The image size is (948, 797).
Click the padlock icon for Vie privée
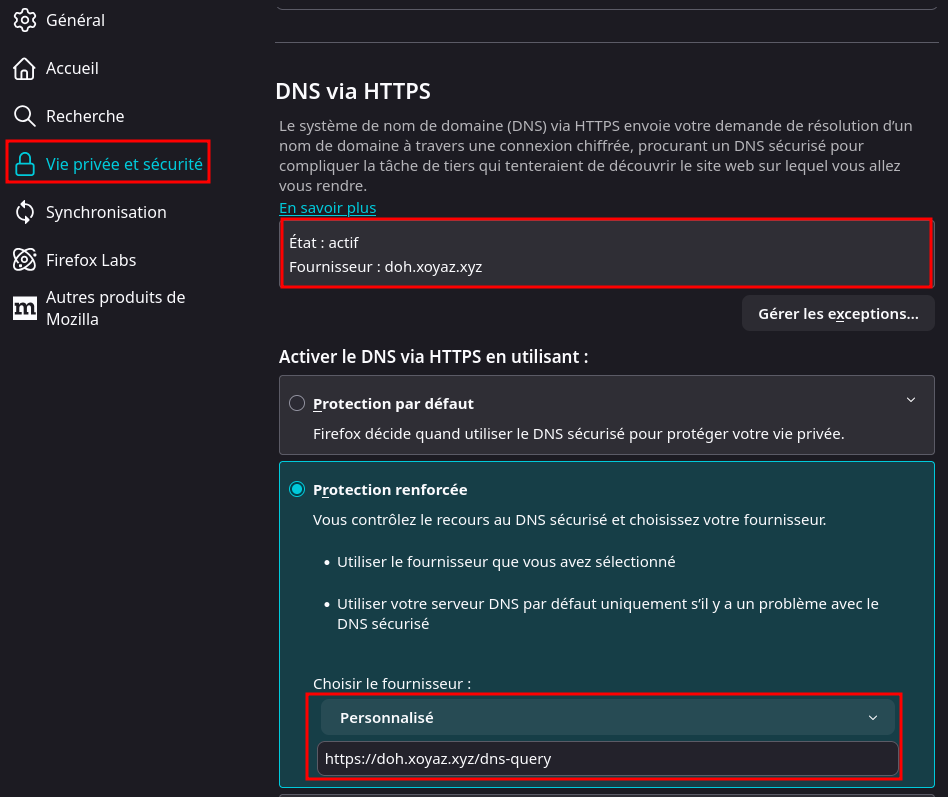click(x=25, y=163)
